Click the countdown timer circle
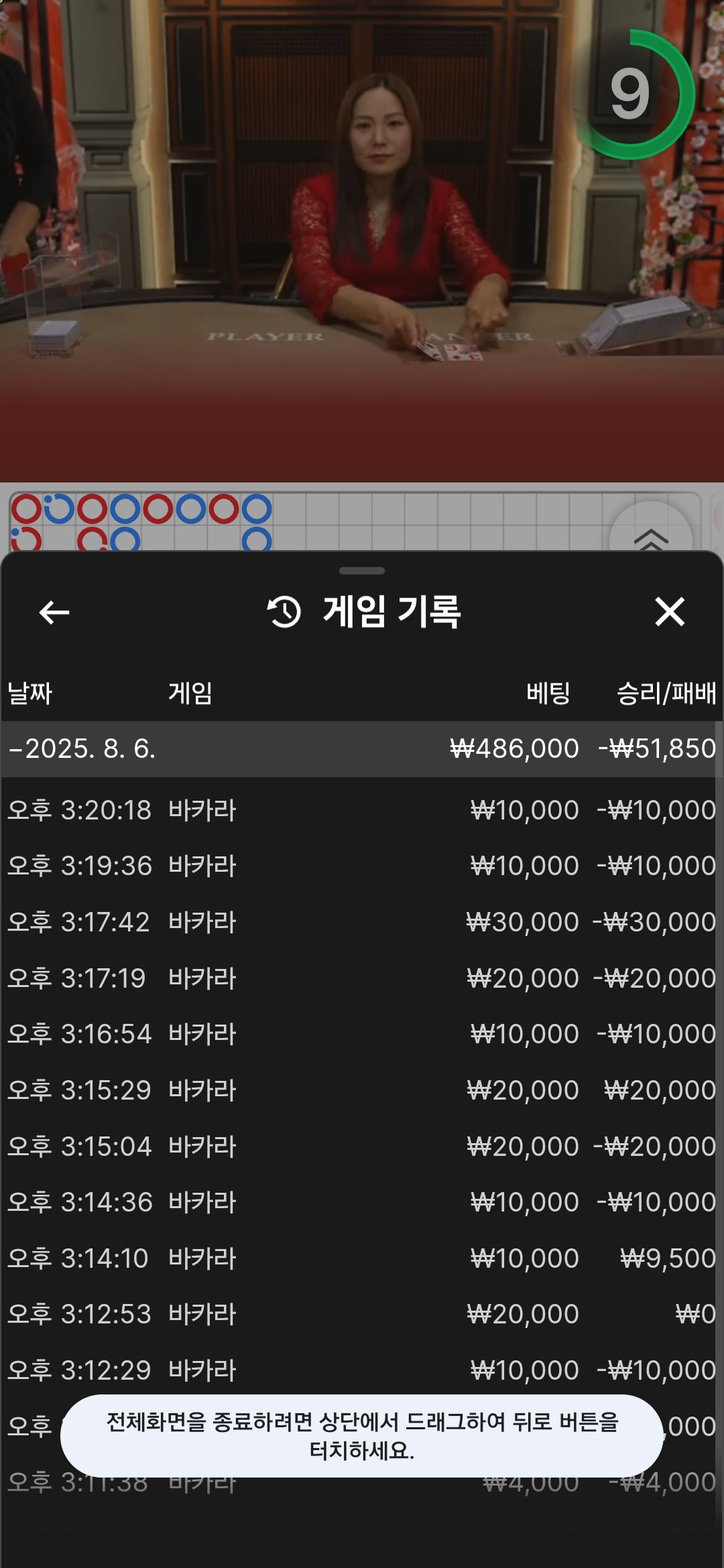724x1568 pixels. 631,94
